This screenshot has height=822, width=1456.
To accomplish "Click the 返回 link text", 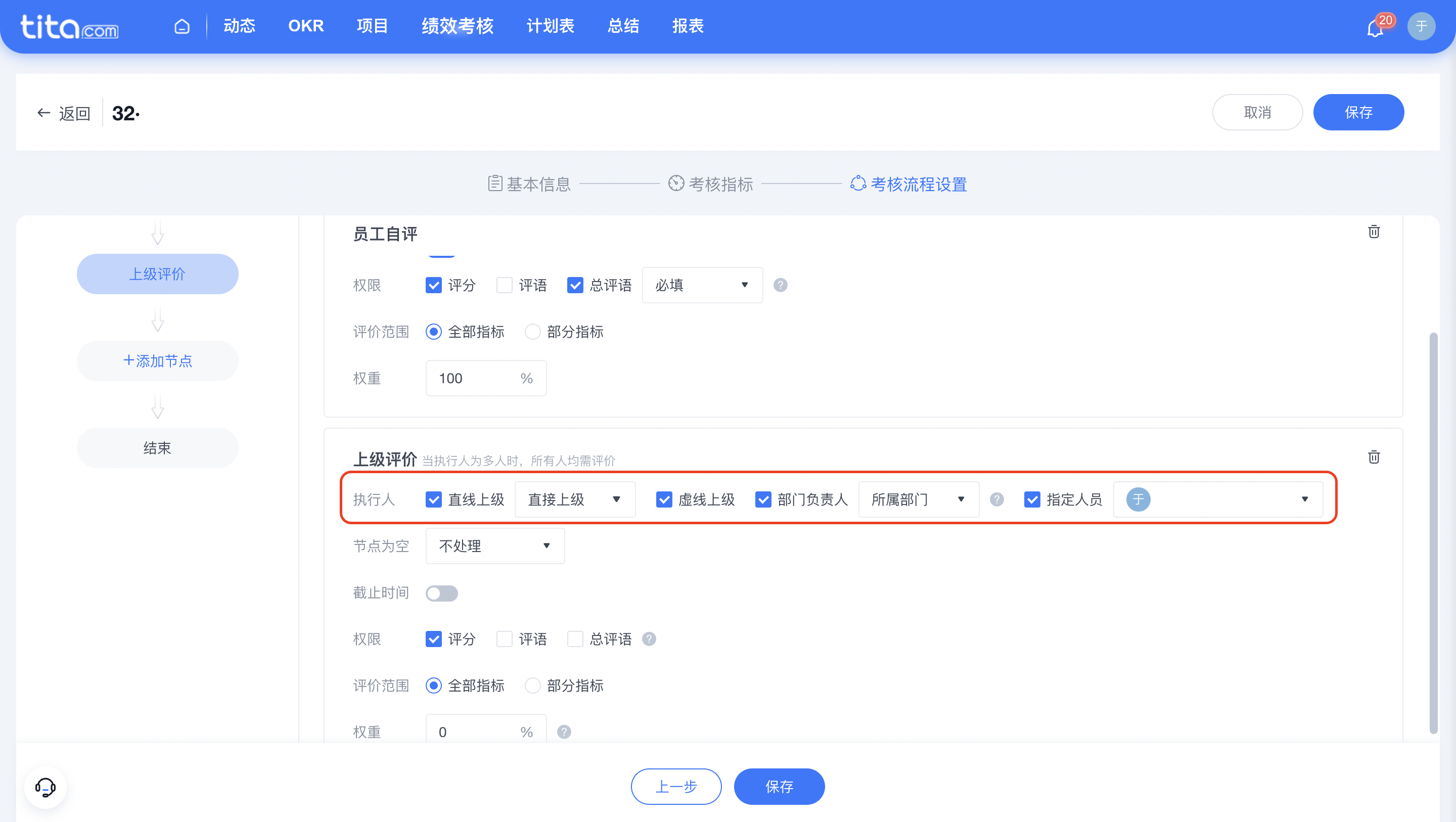I will tap(75, 114).
